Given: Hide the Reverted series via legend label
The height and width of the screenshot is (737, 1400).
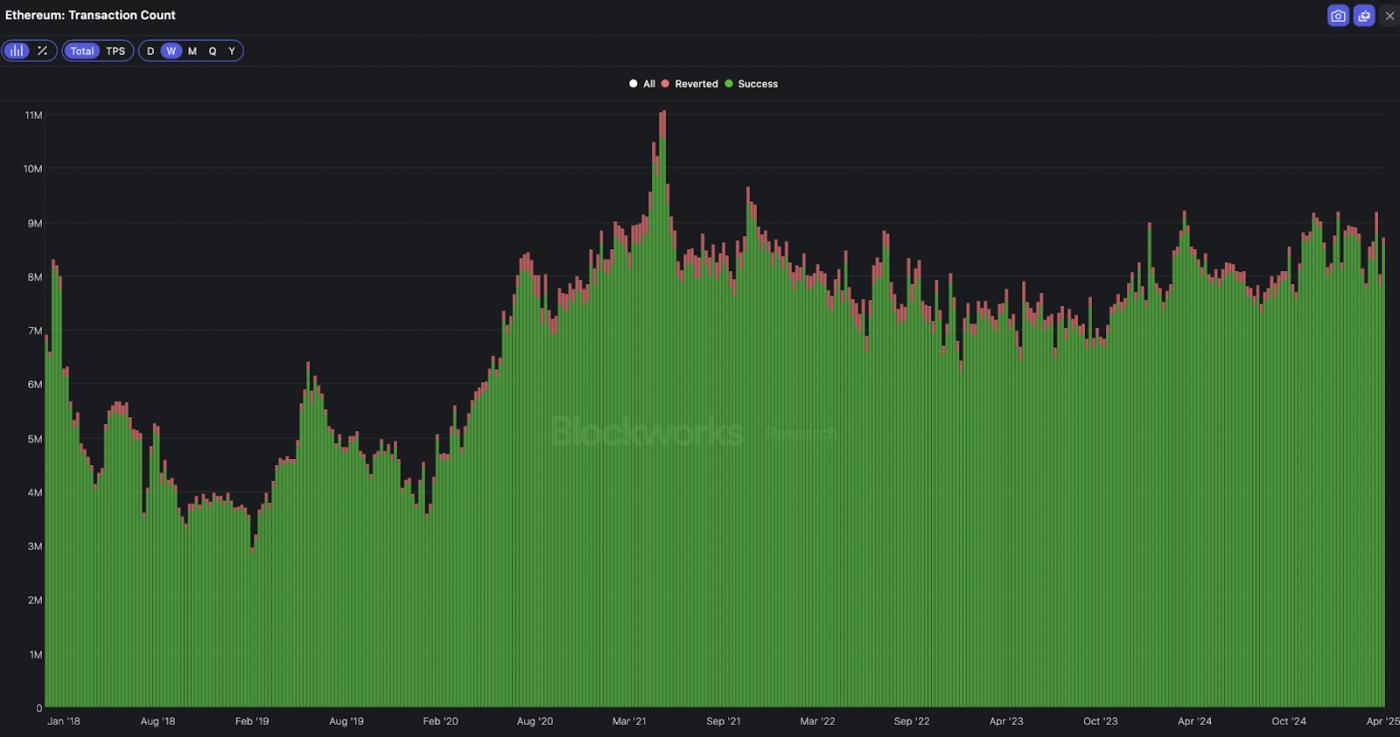Looking at the screenshot, I should click(696, 84).
